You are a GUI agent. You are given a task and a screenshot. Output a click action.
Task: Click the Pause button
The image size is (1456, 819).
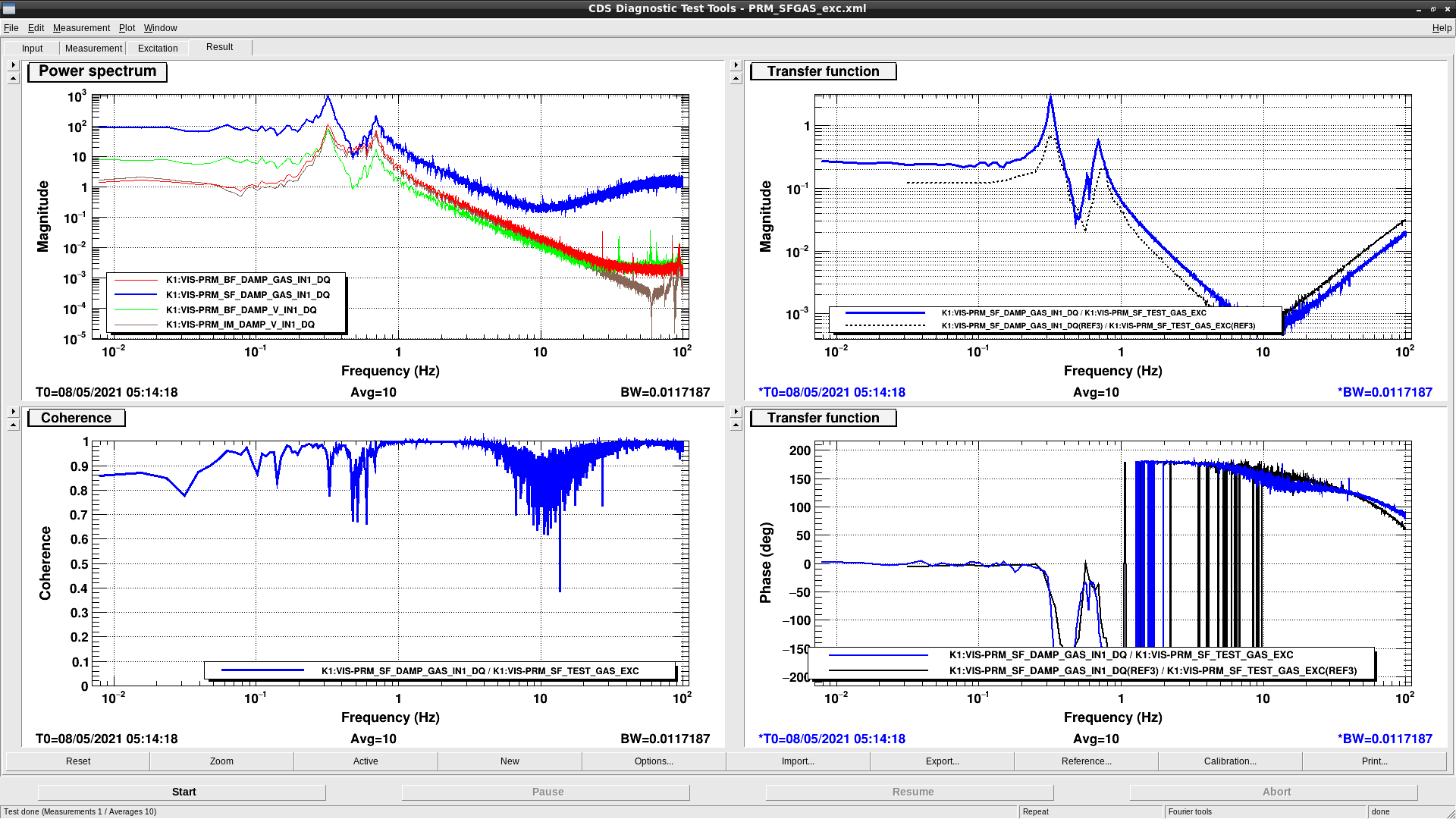tap(547, 792)
